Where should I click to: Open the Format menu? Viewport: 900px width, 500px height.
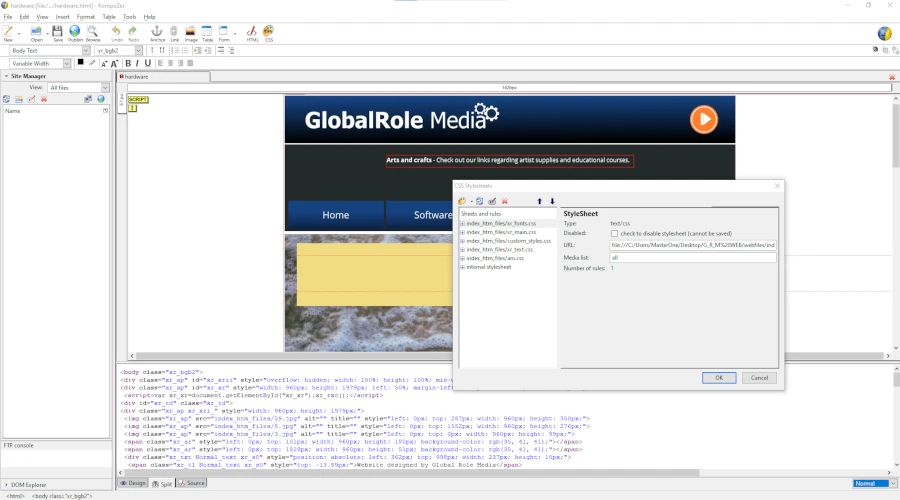(x=86, y=17)
